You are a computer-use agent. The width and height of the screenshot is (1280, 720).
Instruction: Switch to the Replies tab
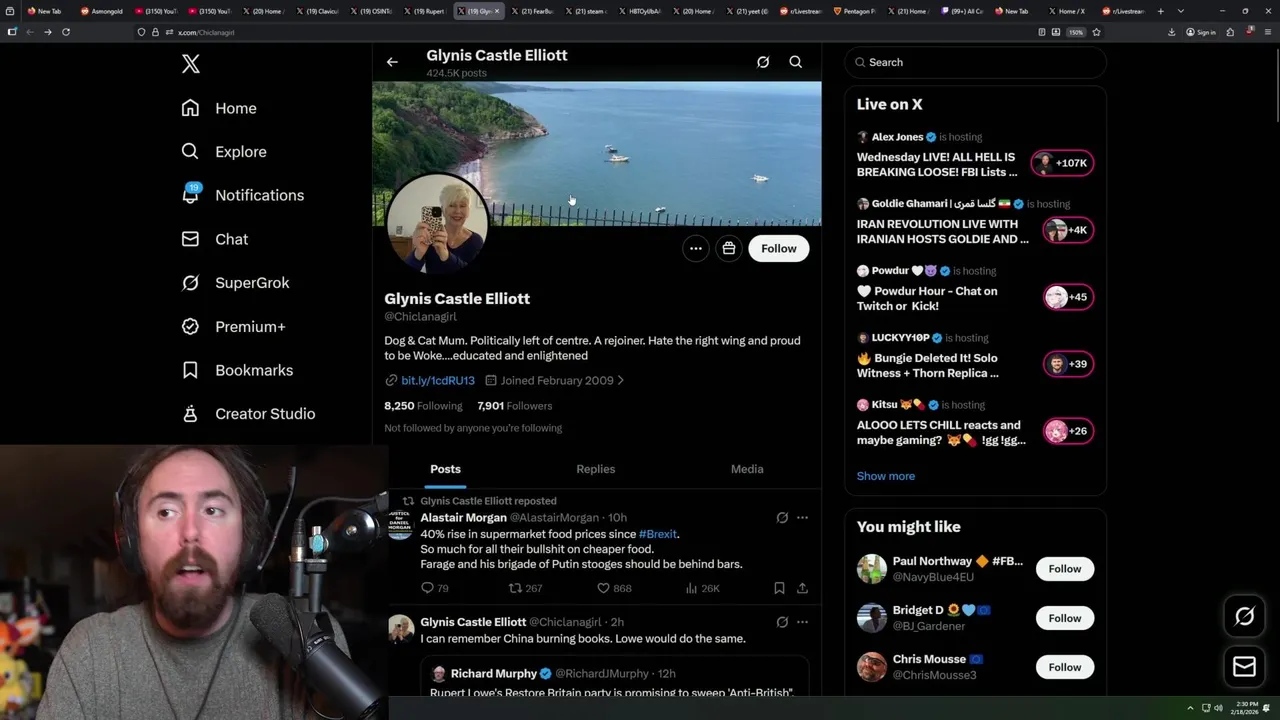tap(596, 469)
